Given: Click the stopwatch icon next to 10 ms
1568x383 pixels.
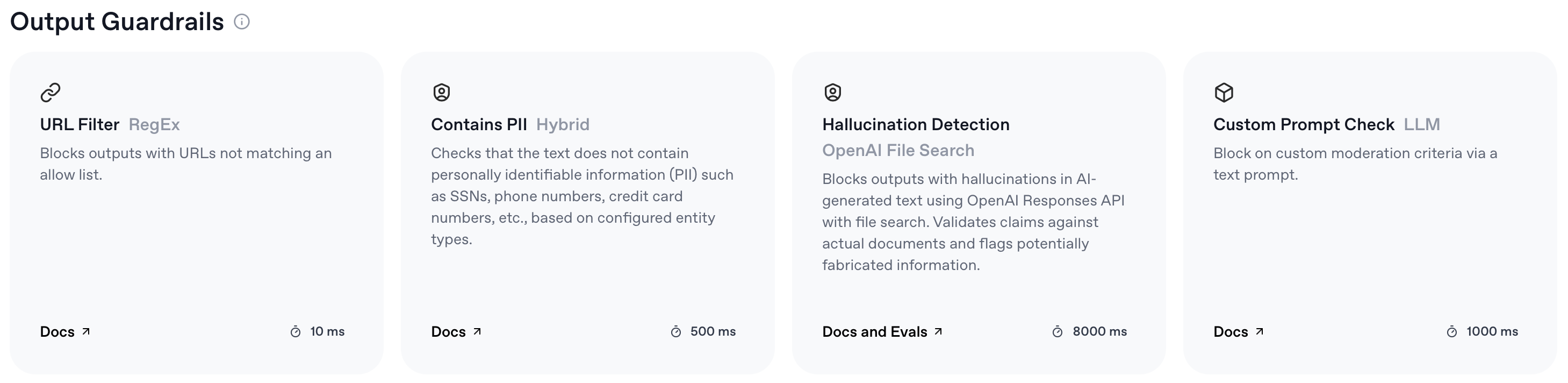Looking at the screenshot, I should tap(295, 332).
